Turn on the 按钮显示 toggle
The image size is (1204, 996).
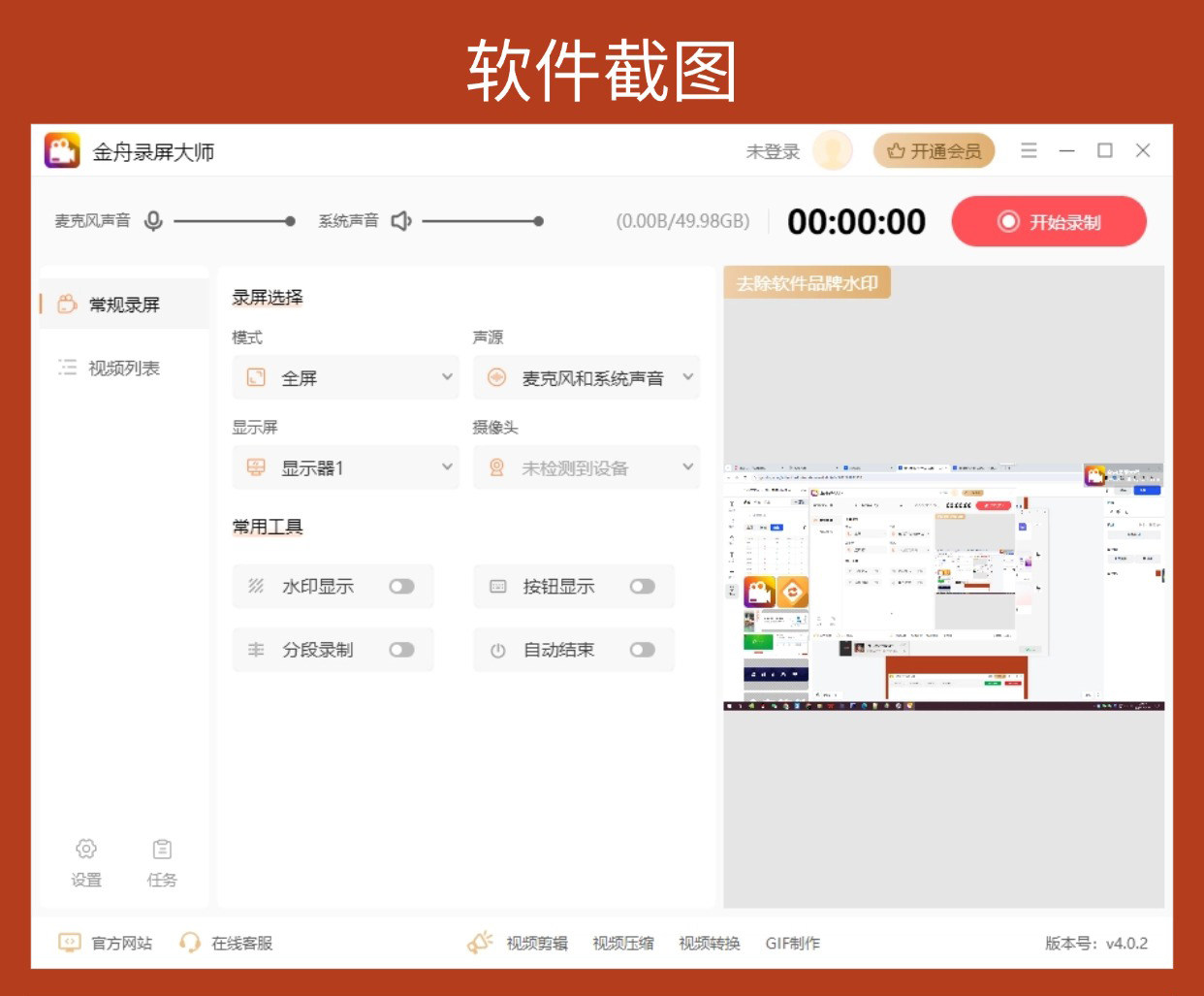click(x=642, y=586)
